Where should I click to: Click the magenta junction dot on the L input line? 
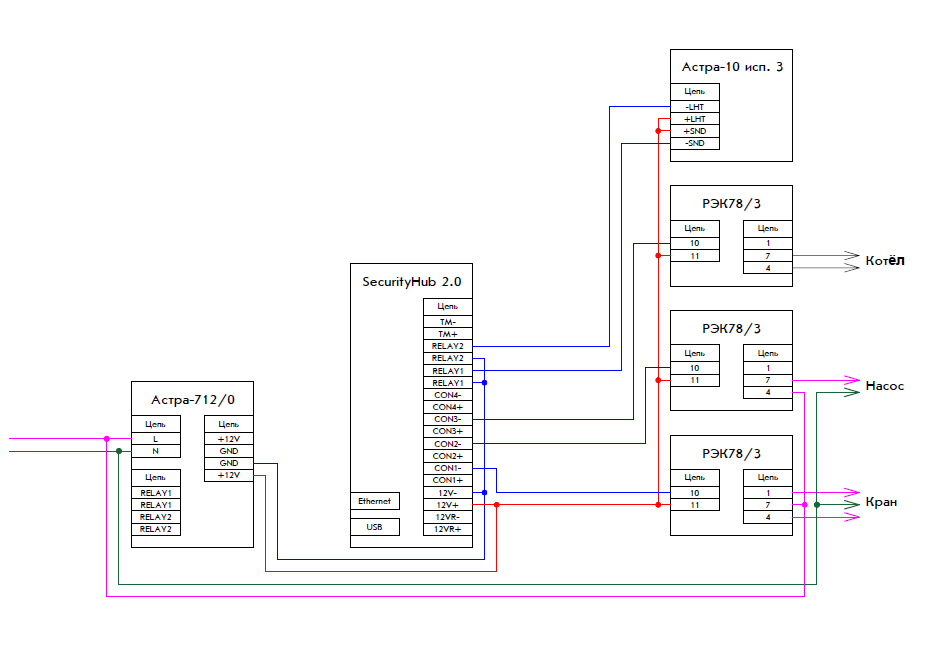point(107,438)
